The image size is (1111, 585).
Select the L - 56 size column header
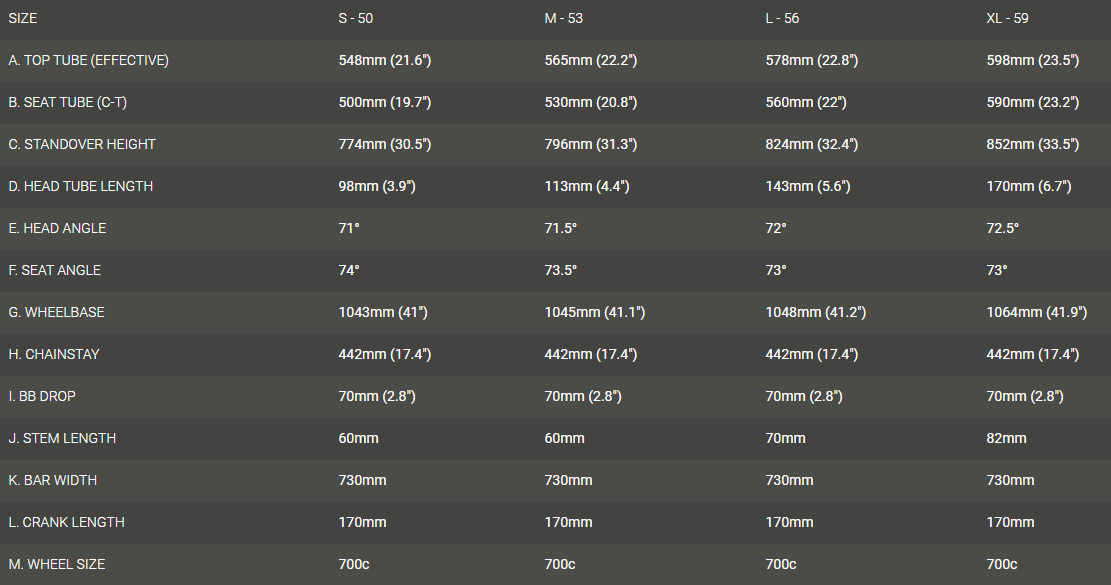[x=782, y=18]
